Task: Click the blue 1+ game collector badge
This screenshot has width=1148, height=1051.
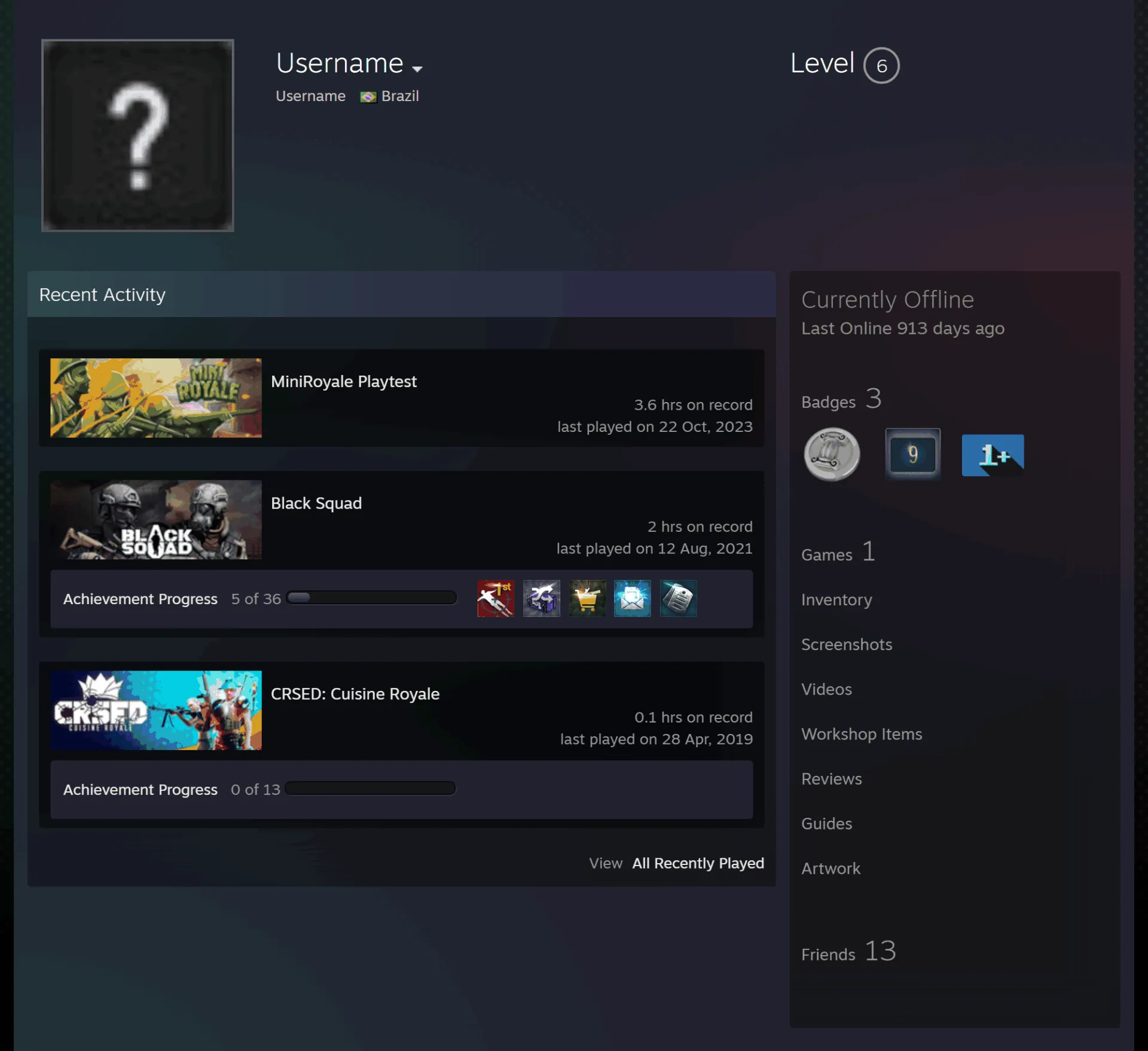Action: [x=993, y=455]
